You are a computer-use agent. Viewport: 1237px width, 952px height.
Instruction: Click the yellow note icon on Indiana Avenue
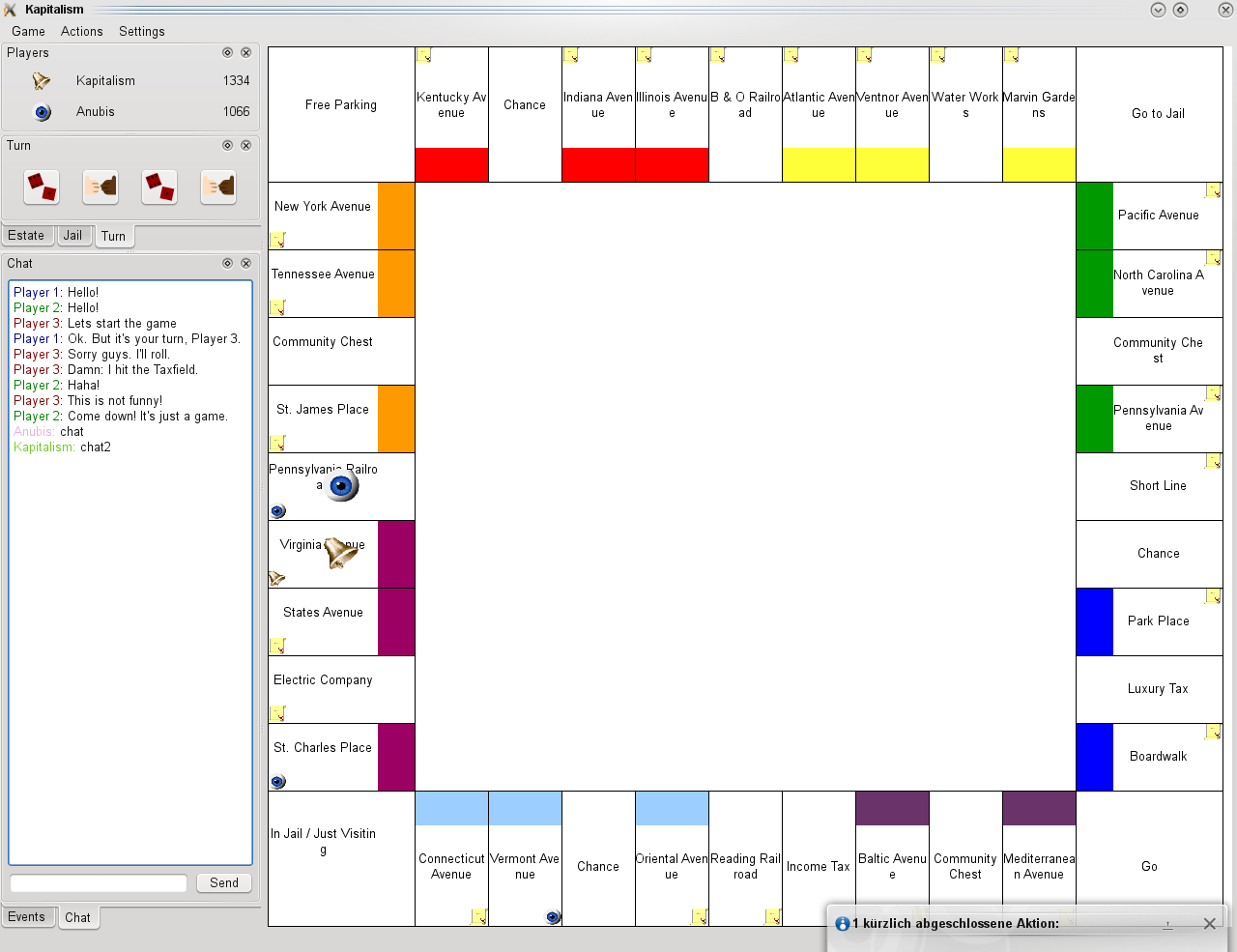(x=570, y=55)
